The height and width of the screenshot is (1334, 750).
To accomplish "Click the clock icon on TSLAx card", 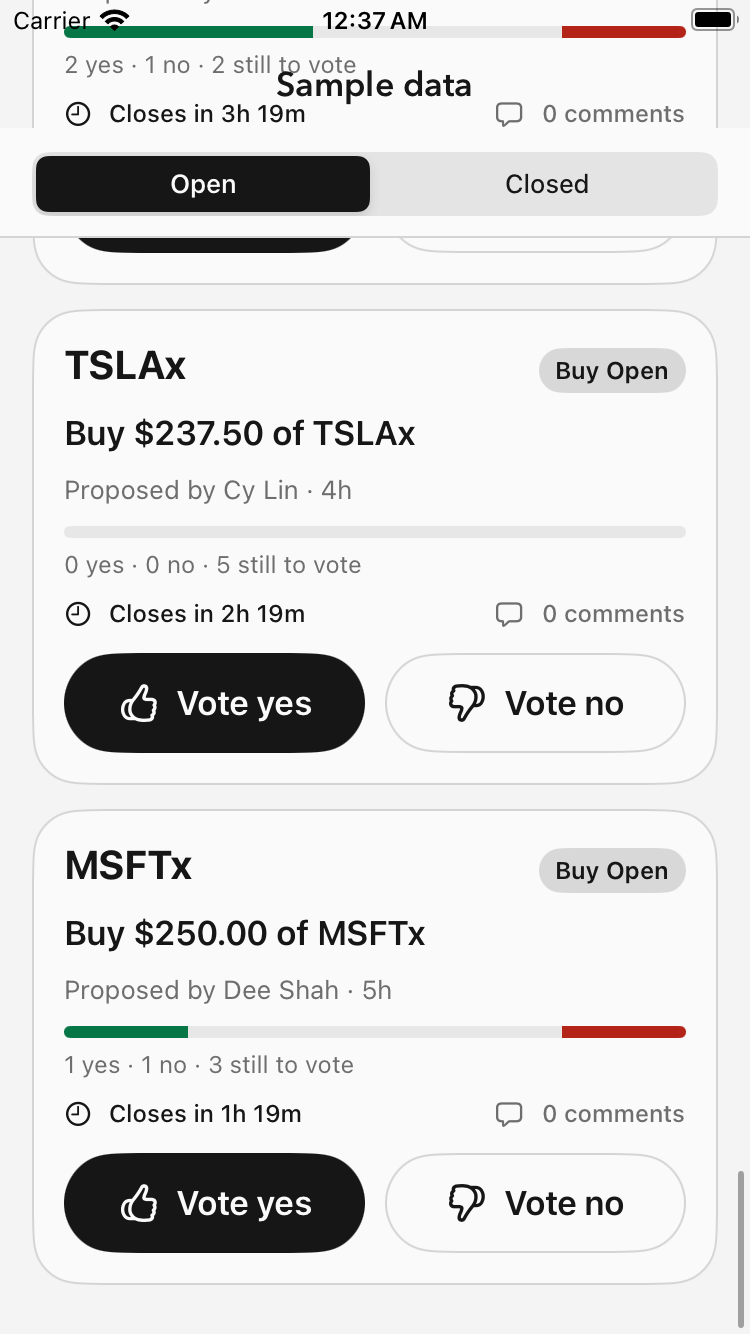I will point(78,614).
